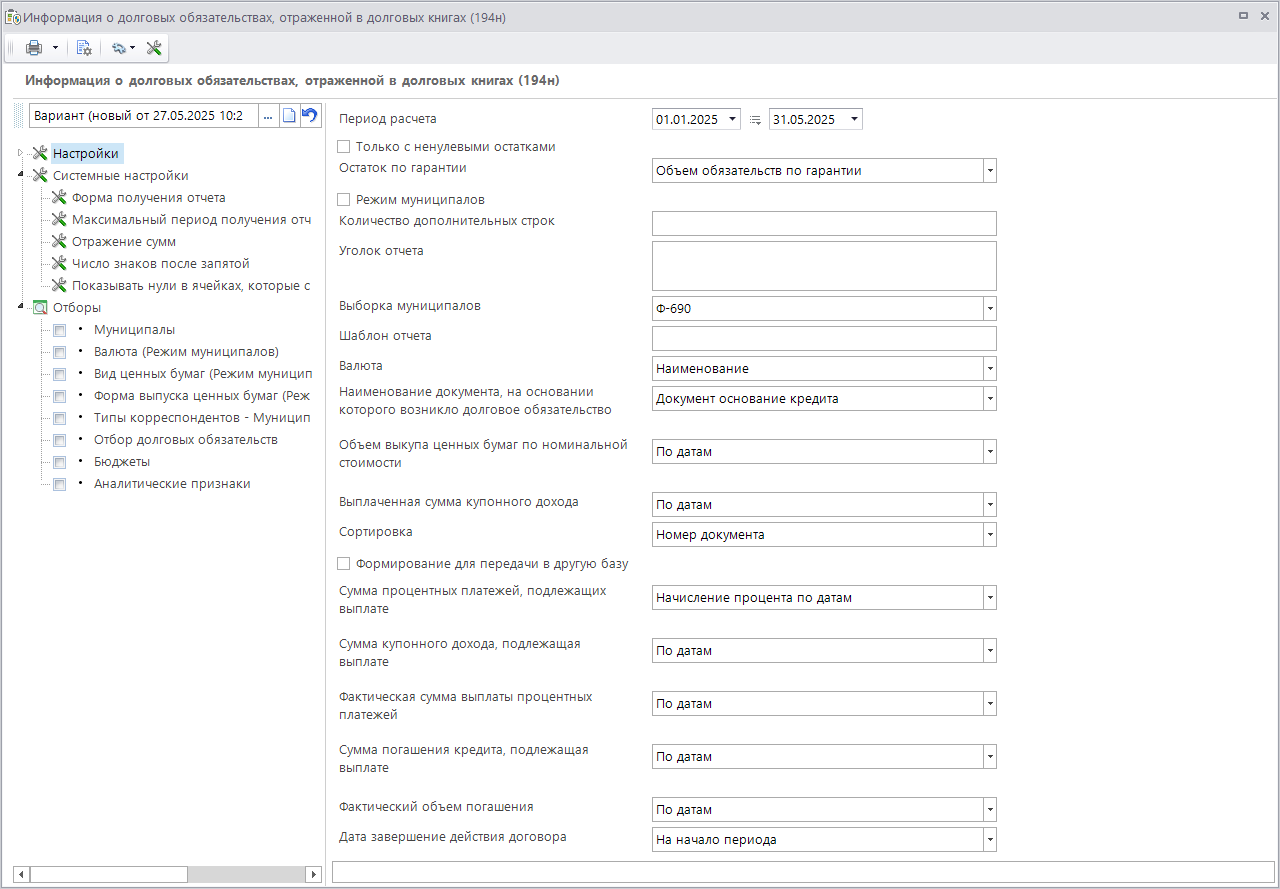The image size is (1280, 889).
Task: Select 'Отражение сумм' in the settings tree
Action: 123,242
